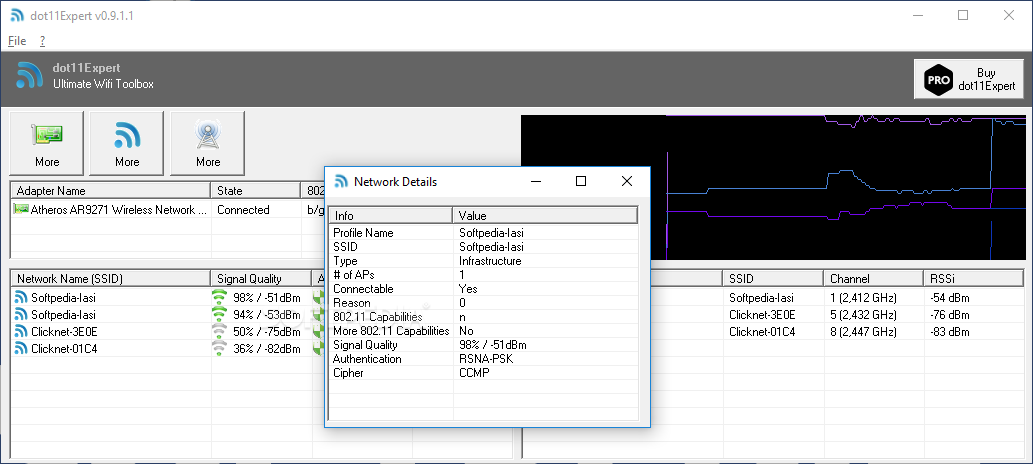
Task: Click the wifi icon beside Clicknet-01C4 network
Action: tap(22, 349)
